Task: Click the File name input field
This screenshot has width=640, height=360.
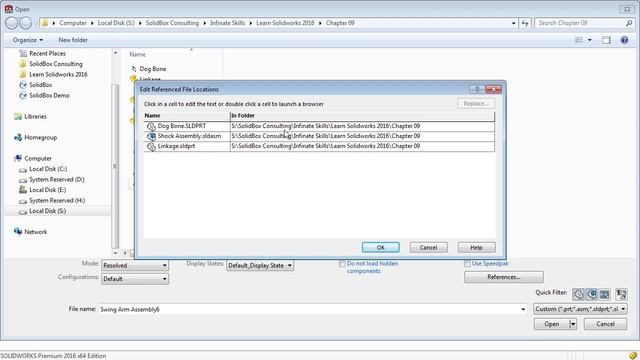Action: [309, 309]
